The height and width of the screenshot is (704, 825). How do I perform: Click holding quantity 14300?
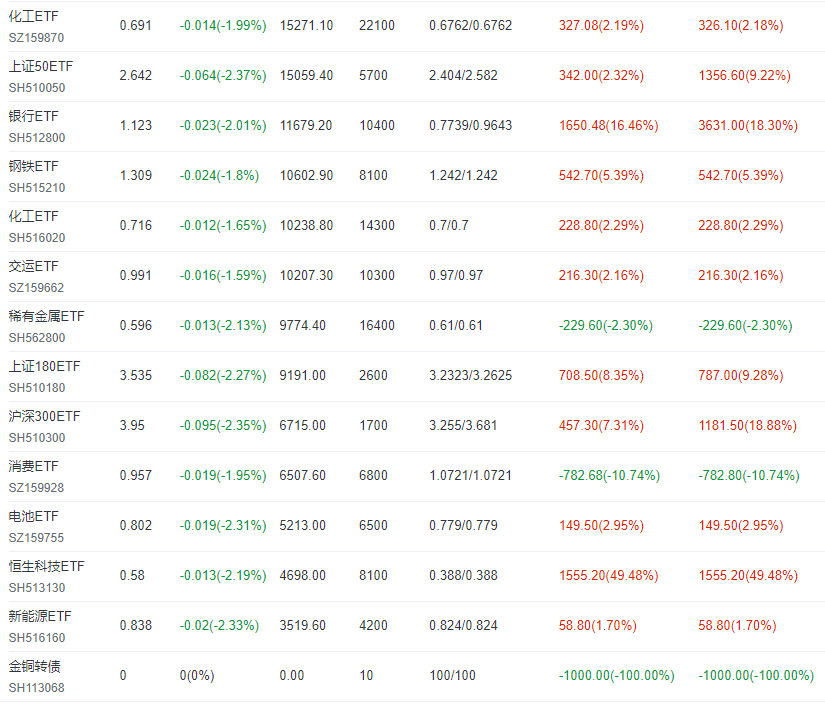377,226
